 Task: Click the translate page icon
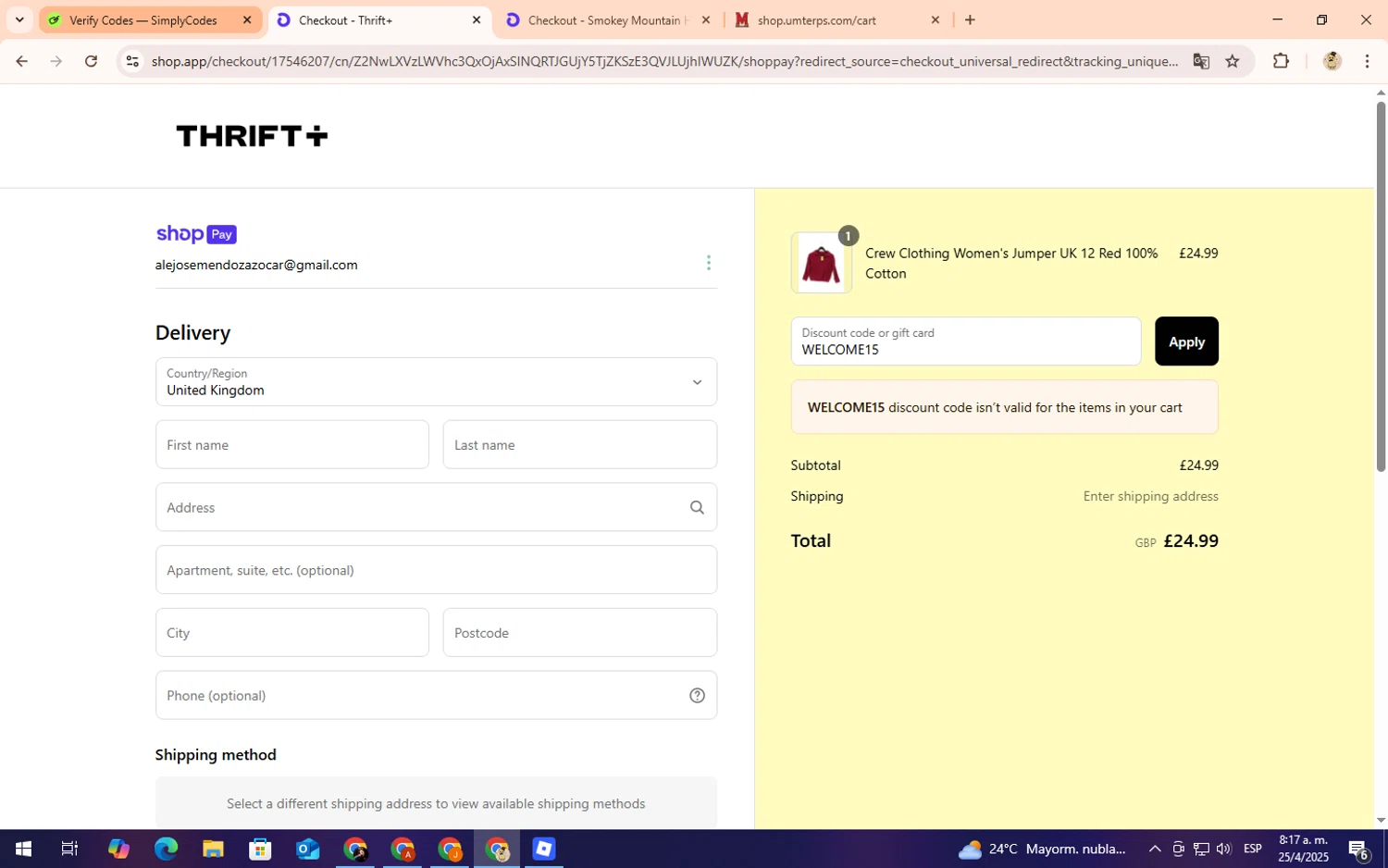point(1201,61)
